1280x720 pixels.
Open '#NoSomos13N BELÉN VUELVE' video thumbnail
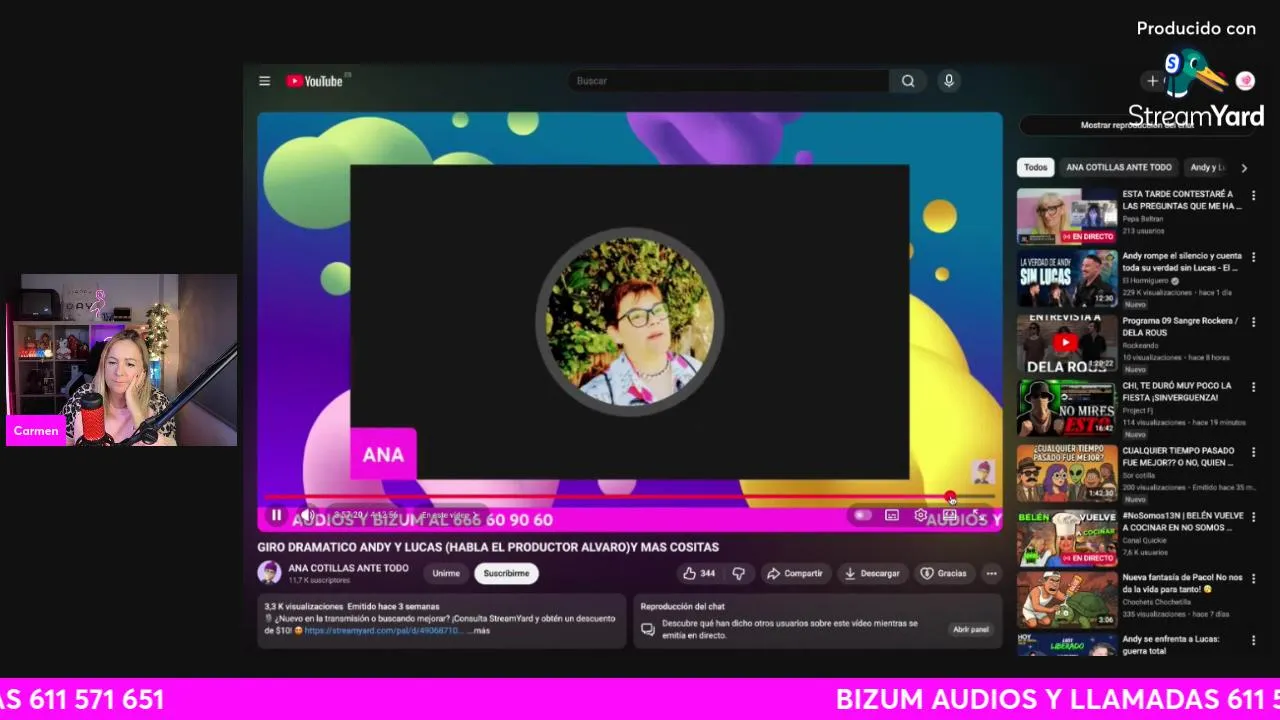pyautogui.click(x=1067, y=538)
